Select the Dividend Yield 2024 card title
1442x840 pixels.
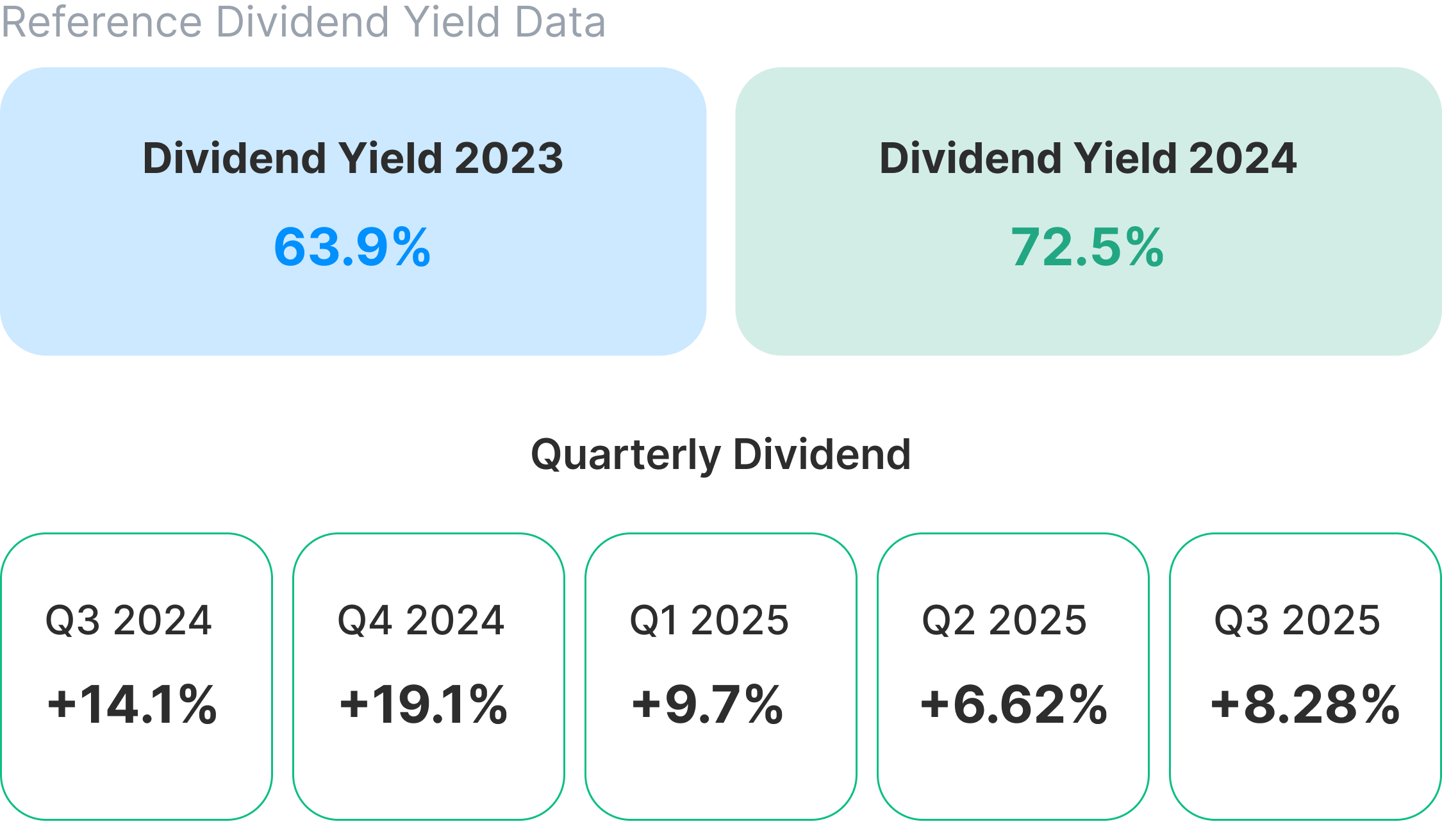tap(1088, 158)
